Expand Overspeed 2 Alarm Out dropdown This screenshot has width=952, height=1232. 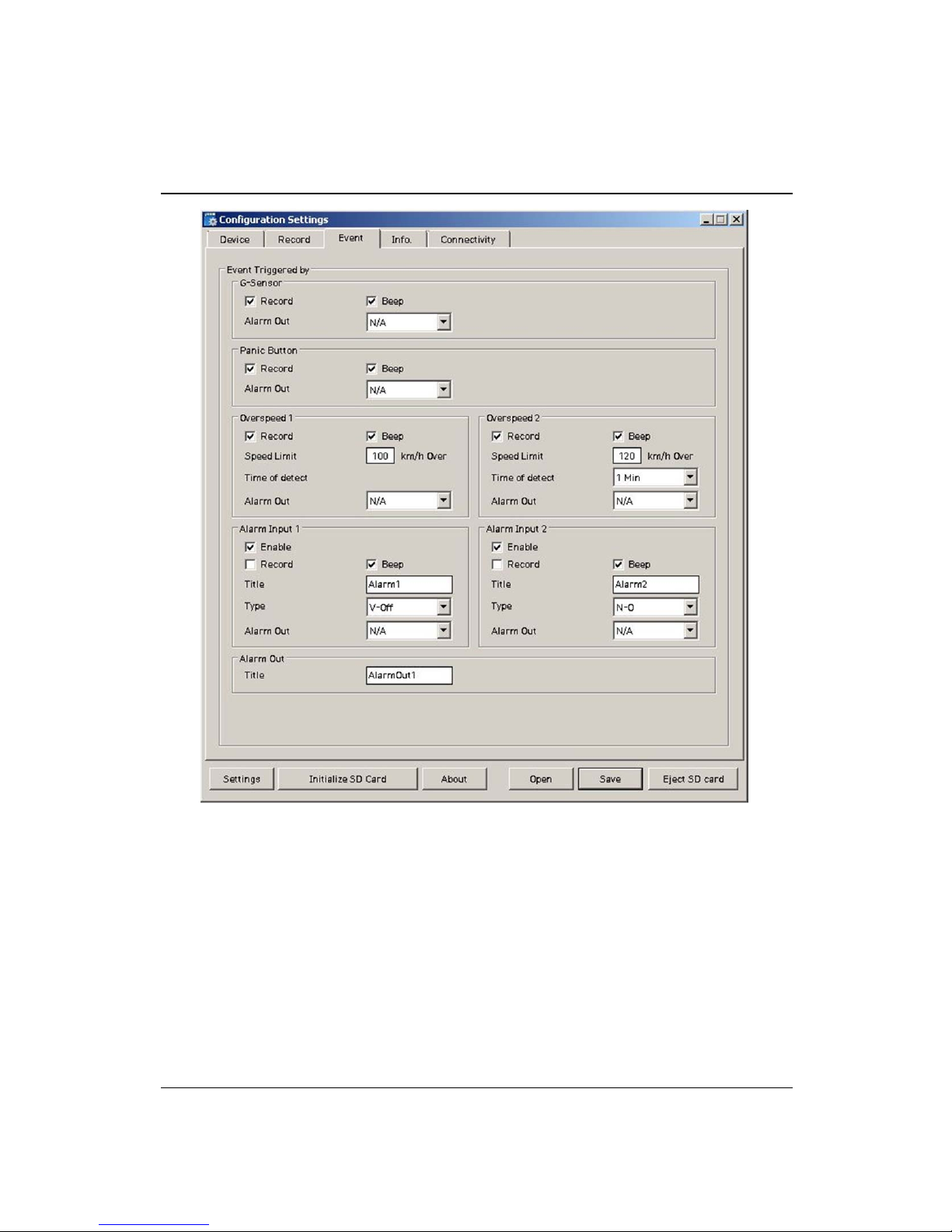point(655,501)
